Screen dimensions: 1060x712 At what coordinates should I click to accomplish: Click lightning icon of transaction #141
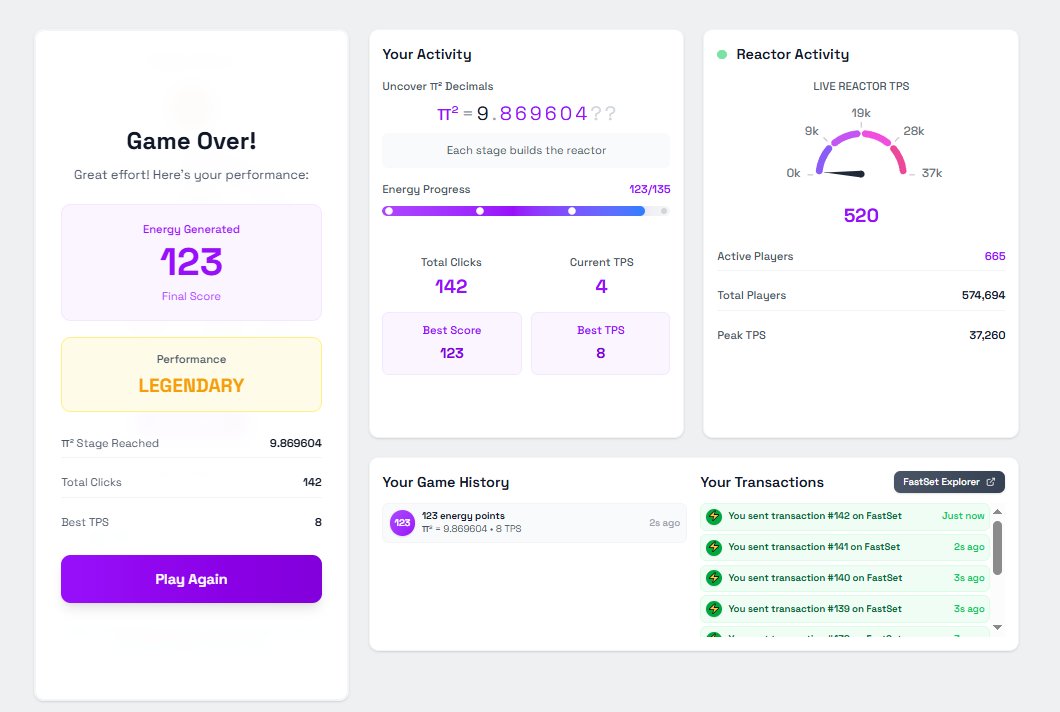click(x=714, y=548)
